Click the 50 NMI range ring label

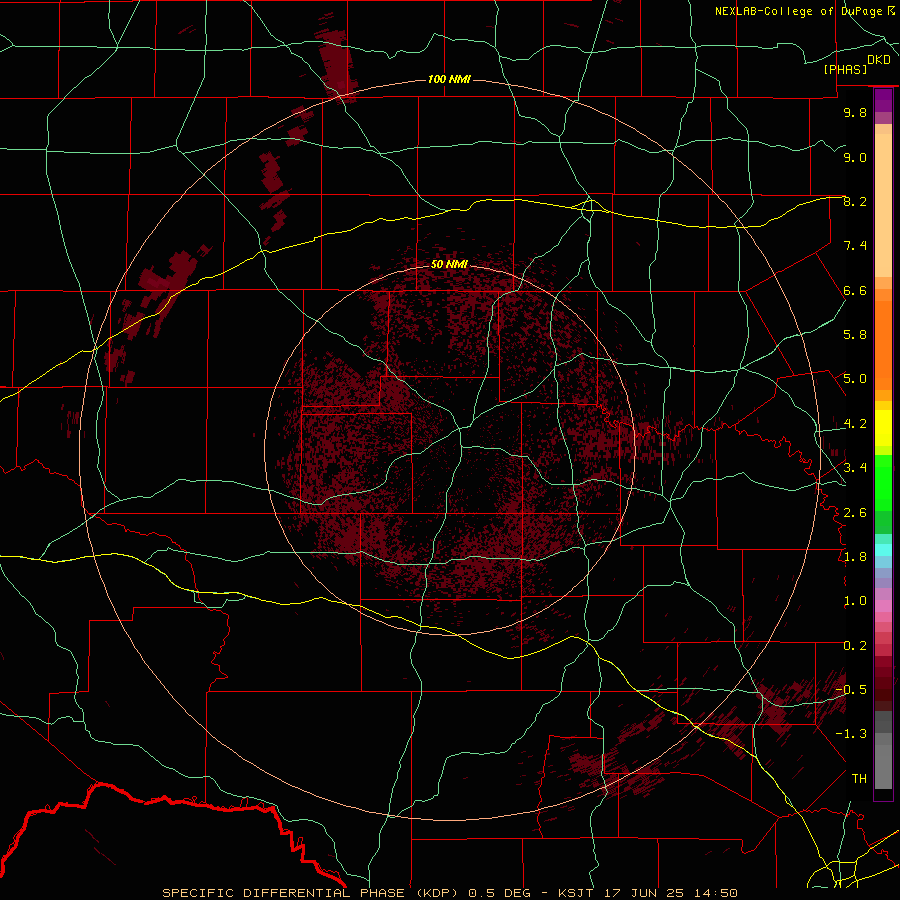click(x=449, y=264)
